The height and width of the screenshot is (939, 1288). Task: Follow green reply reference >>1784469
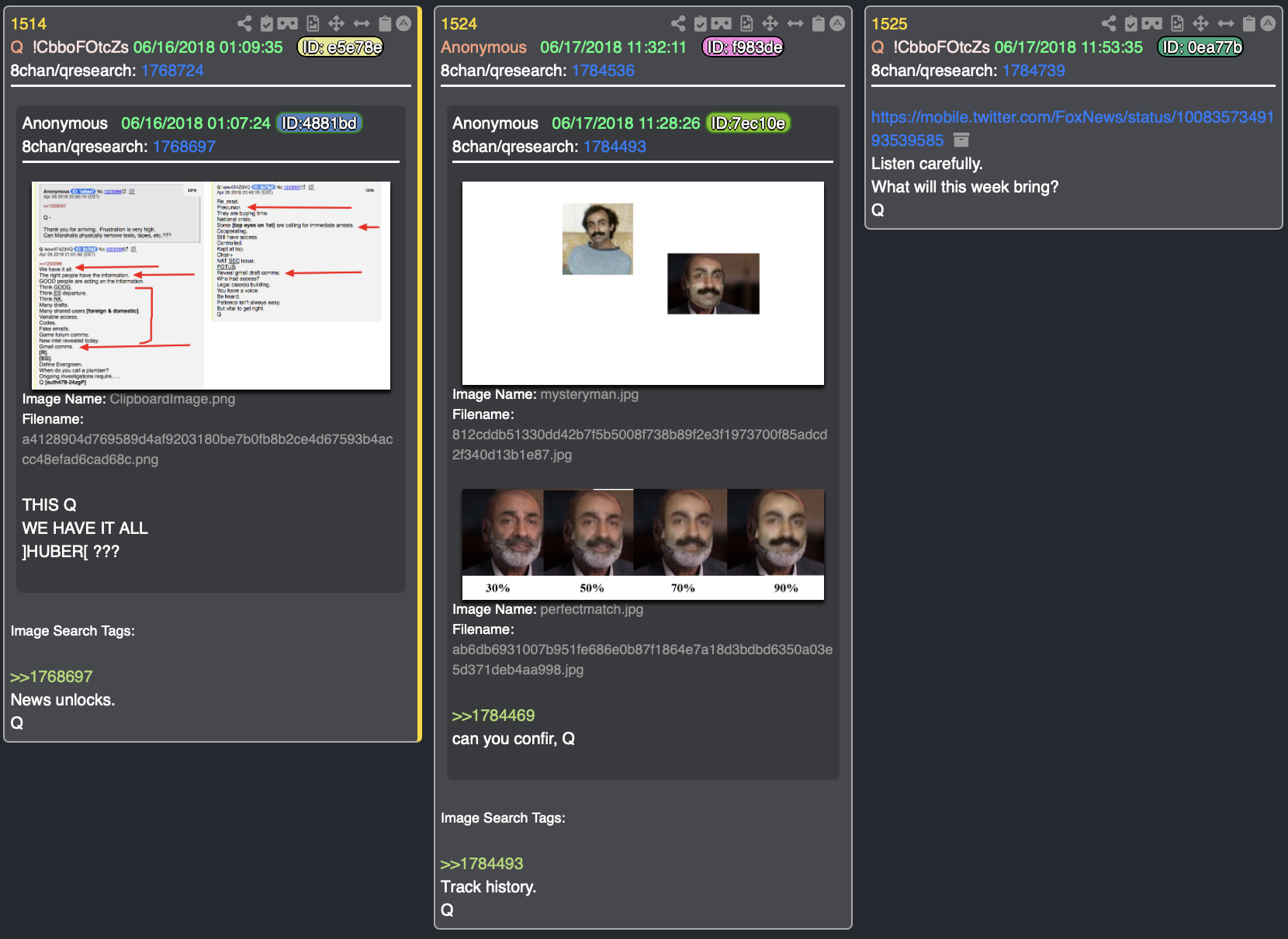pos(493,716)
